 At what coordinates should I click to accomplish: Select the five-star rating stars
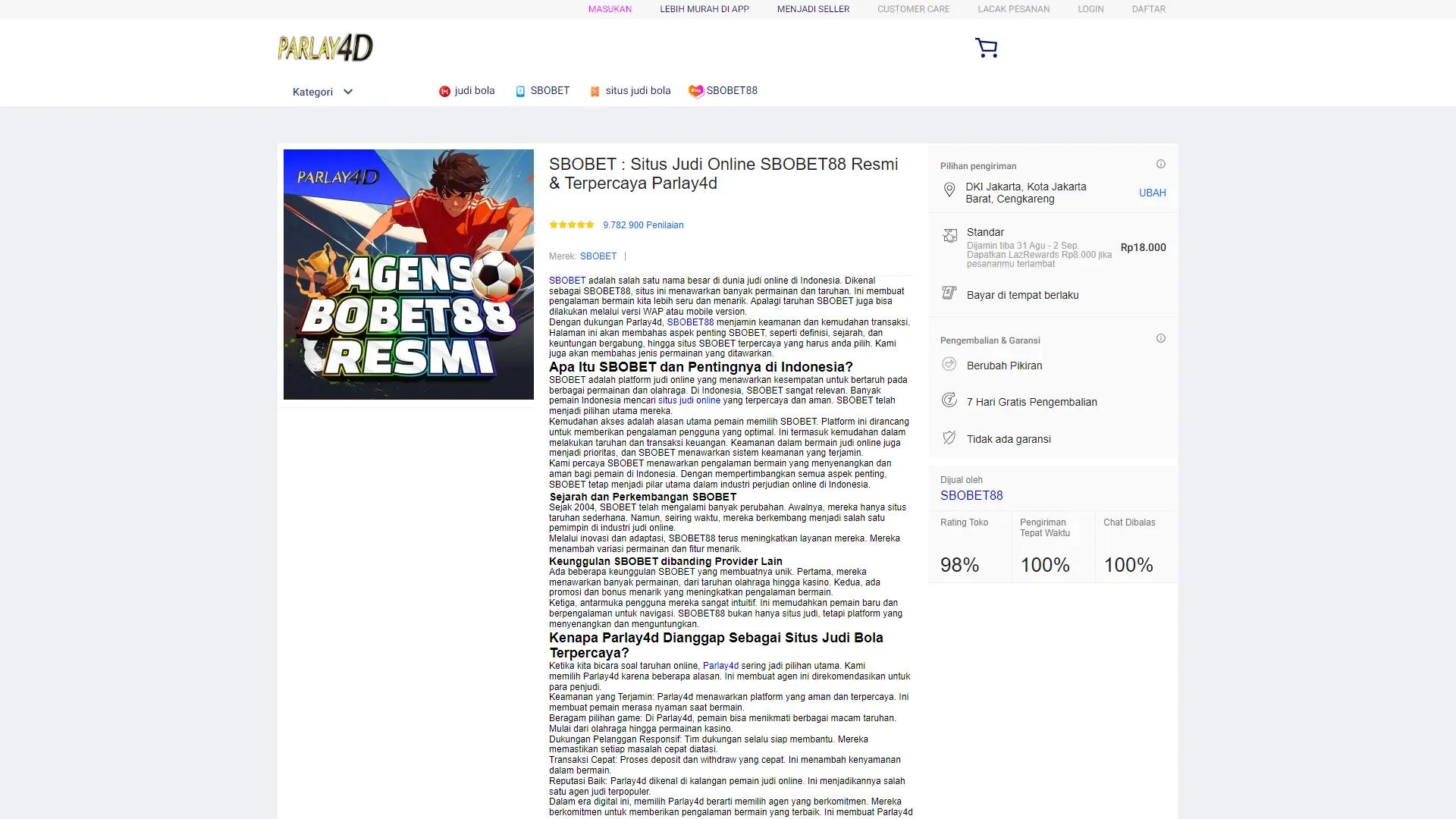point(571,224)
